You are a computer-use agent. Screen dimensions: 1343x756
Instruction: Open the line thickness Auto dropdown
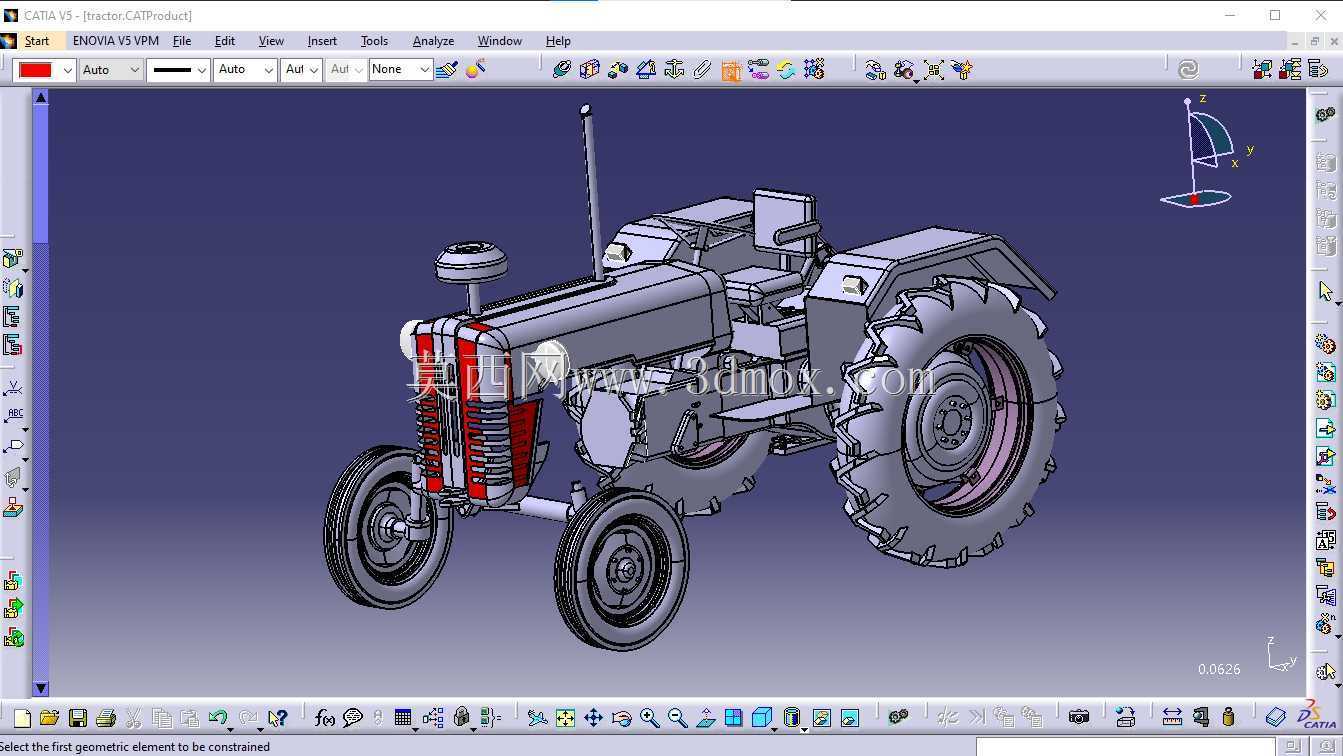coord(245,70)
